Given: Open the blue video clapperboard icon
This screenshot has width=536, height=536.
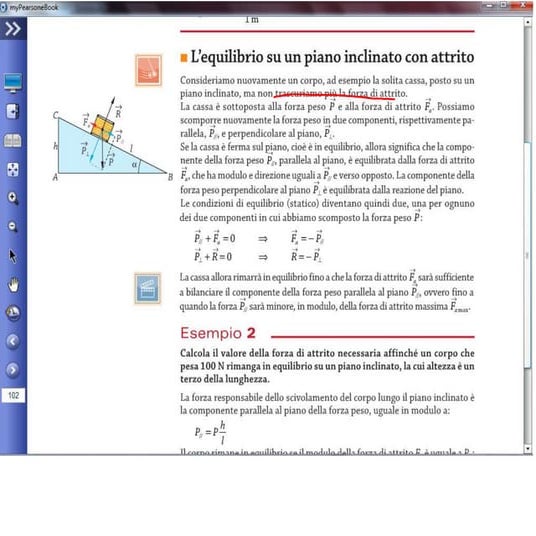Looking at the screenshot, I should click(x=148, y=289).
